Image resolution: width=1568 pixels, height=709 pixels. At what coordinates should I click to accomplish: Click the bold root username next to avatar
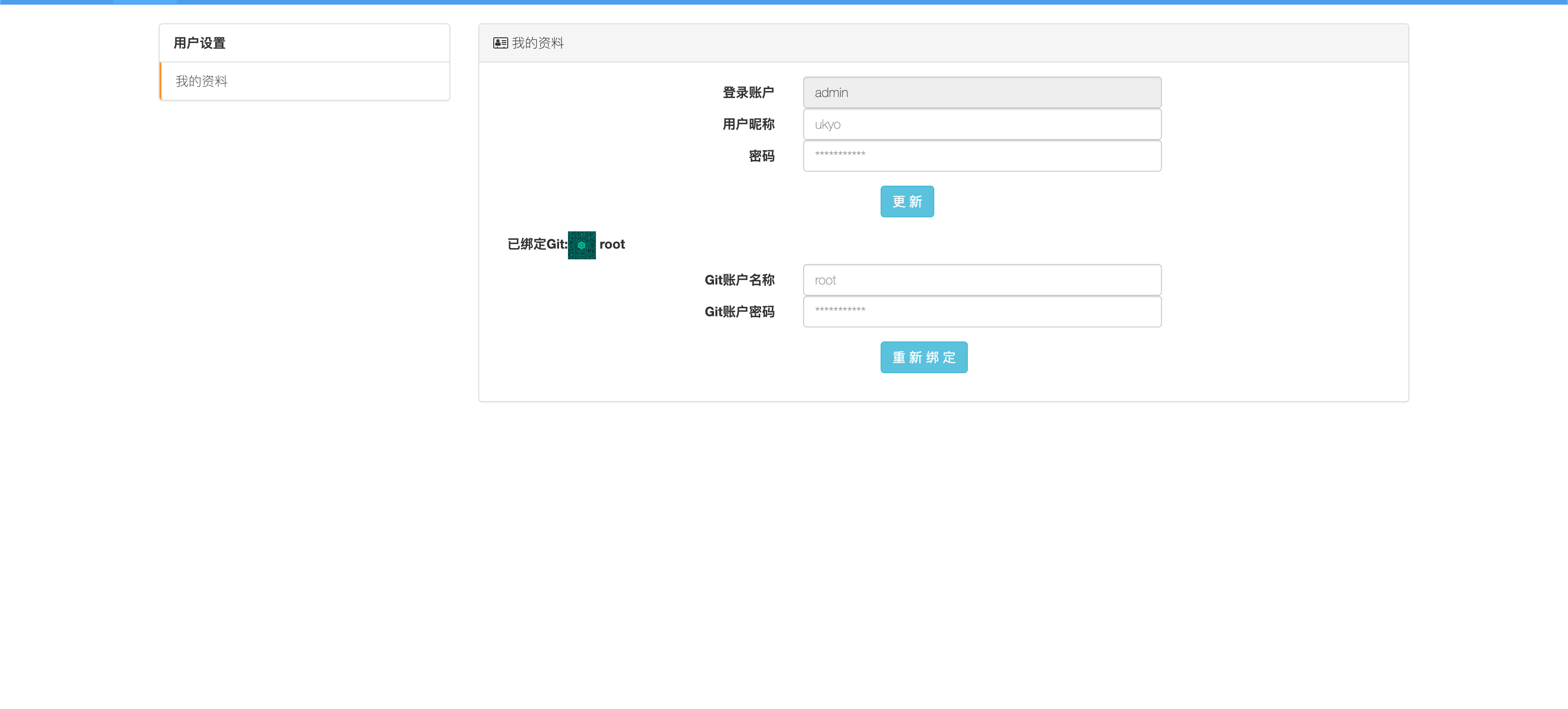click(612, 244)
